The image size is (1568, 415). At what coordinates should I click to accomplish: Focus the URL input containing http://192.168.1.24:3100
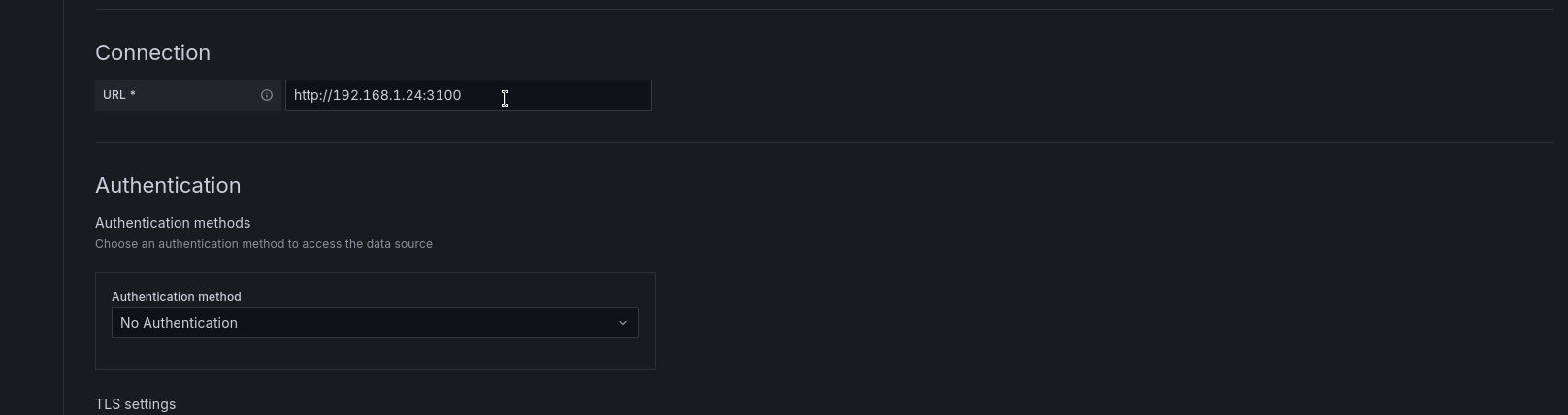(x=469, y=95)
